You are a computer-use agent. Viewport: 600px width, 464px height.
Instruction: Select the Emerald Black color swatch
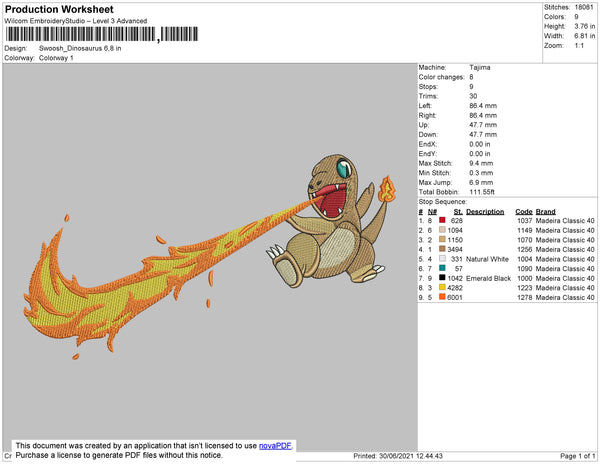pos(442,277)
